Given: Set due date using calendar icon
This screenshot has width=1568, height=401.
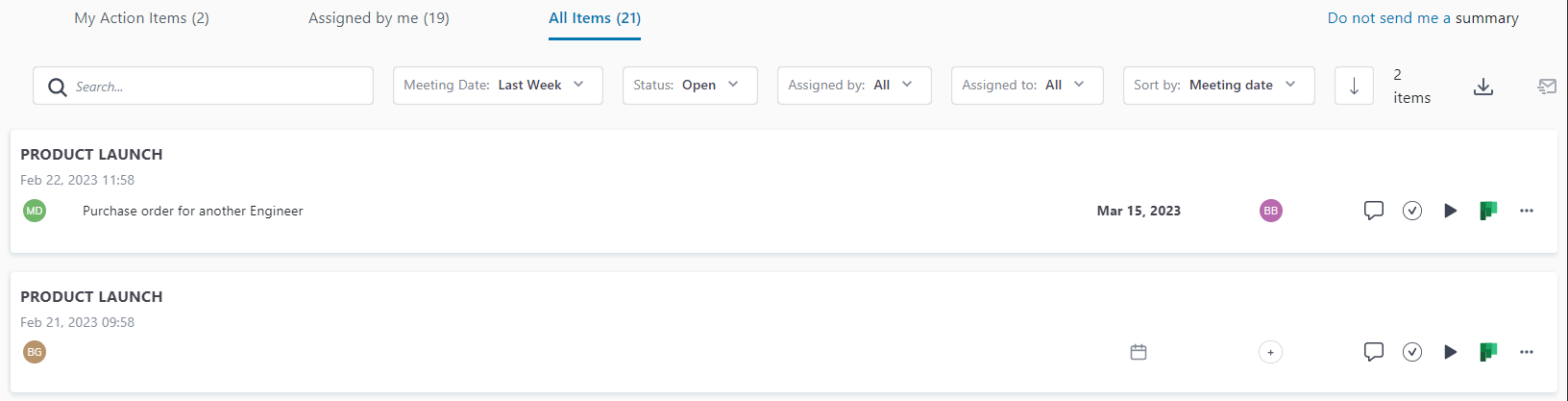Looking at the screenshot, I should click(x=1139, y=352).
